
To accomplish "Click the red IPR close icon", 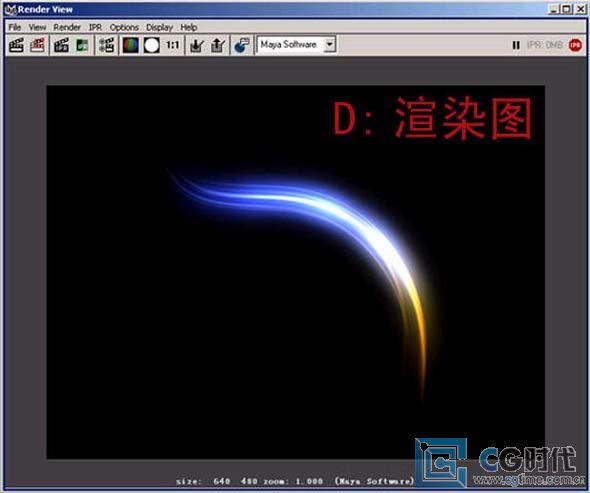I will coord(575,45).
